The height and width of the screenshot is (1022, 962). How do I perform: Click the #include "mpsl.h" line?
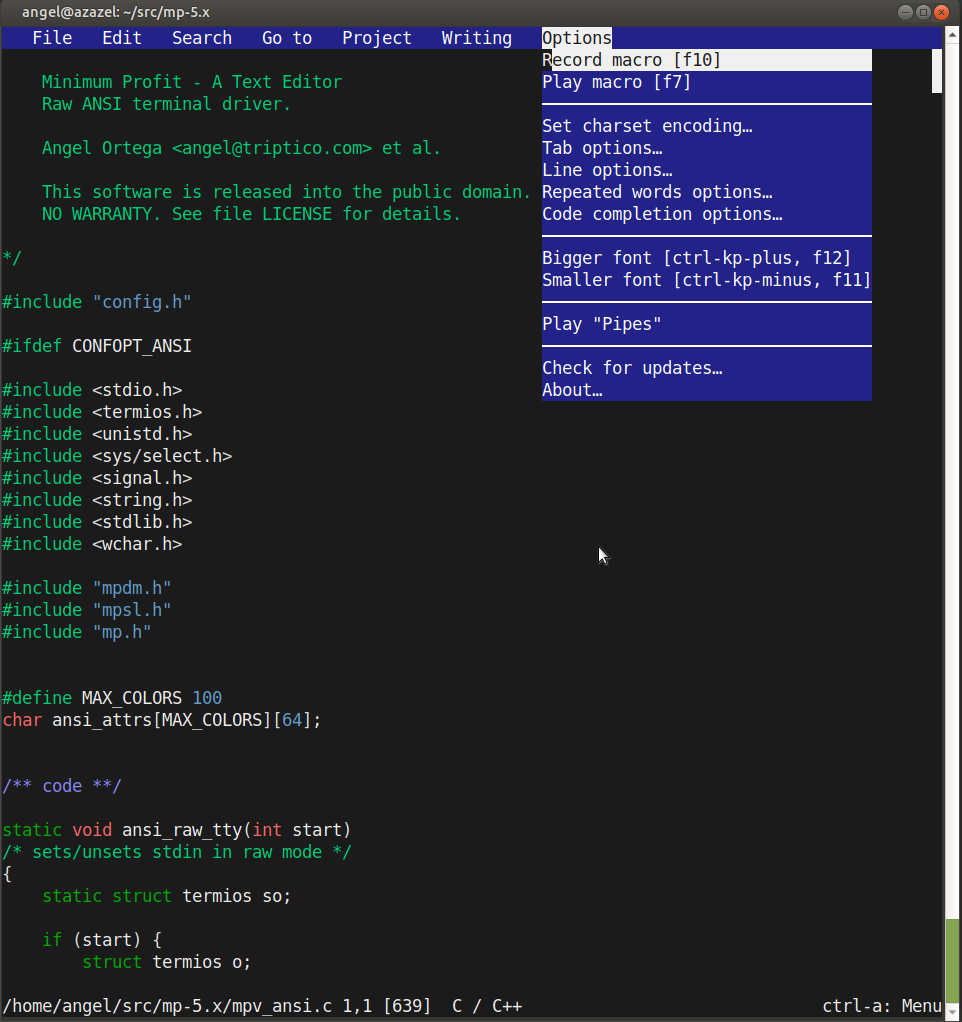[x=87, y=610]
